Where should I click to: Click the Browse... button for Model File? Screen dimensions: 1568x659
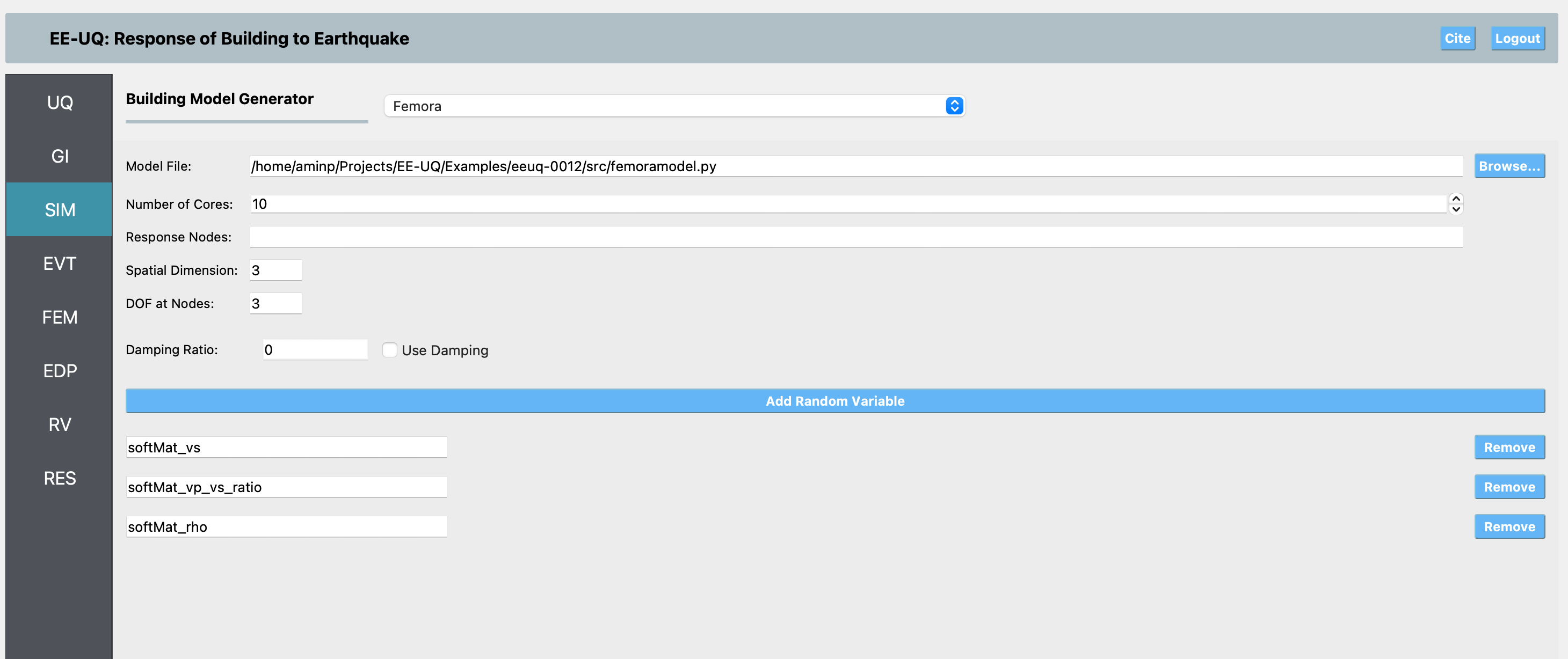pyautogui.click(x=1509, y=166)
